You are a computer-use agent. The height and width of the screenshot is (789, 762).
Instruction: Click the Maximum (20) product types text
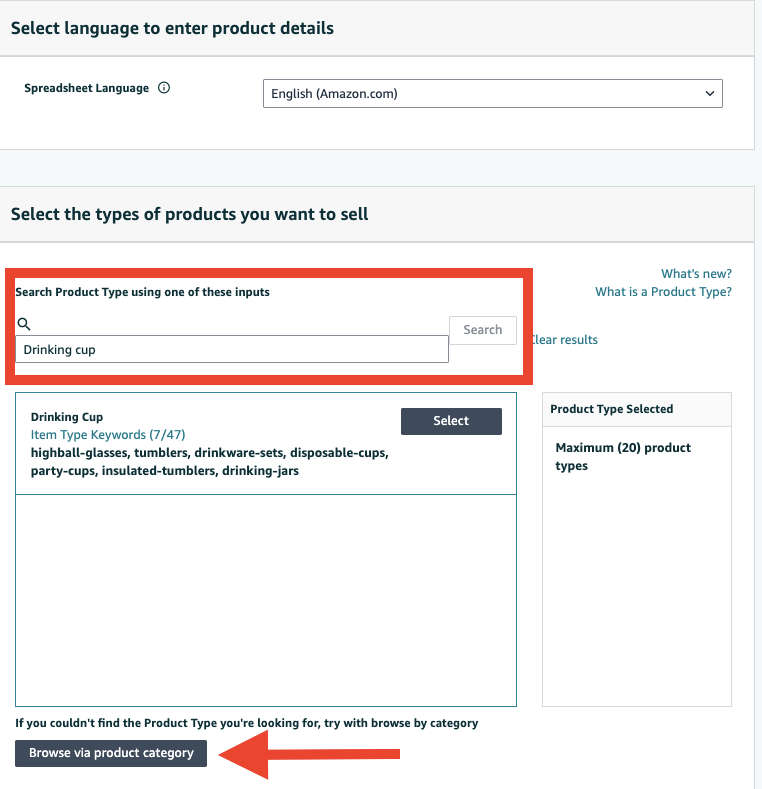point(623,457)
